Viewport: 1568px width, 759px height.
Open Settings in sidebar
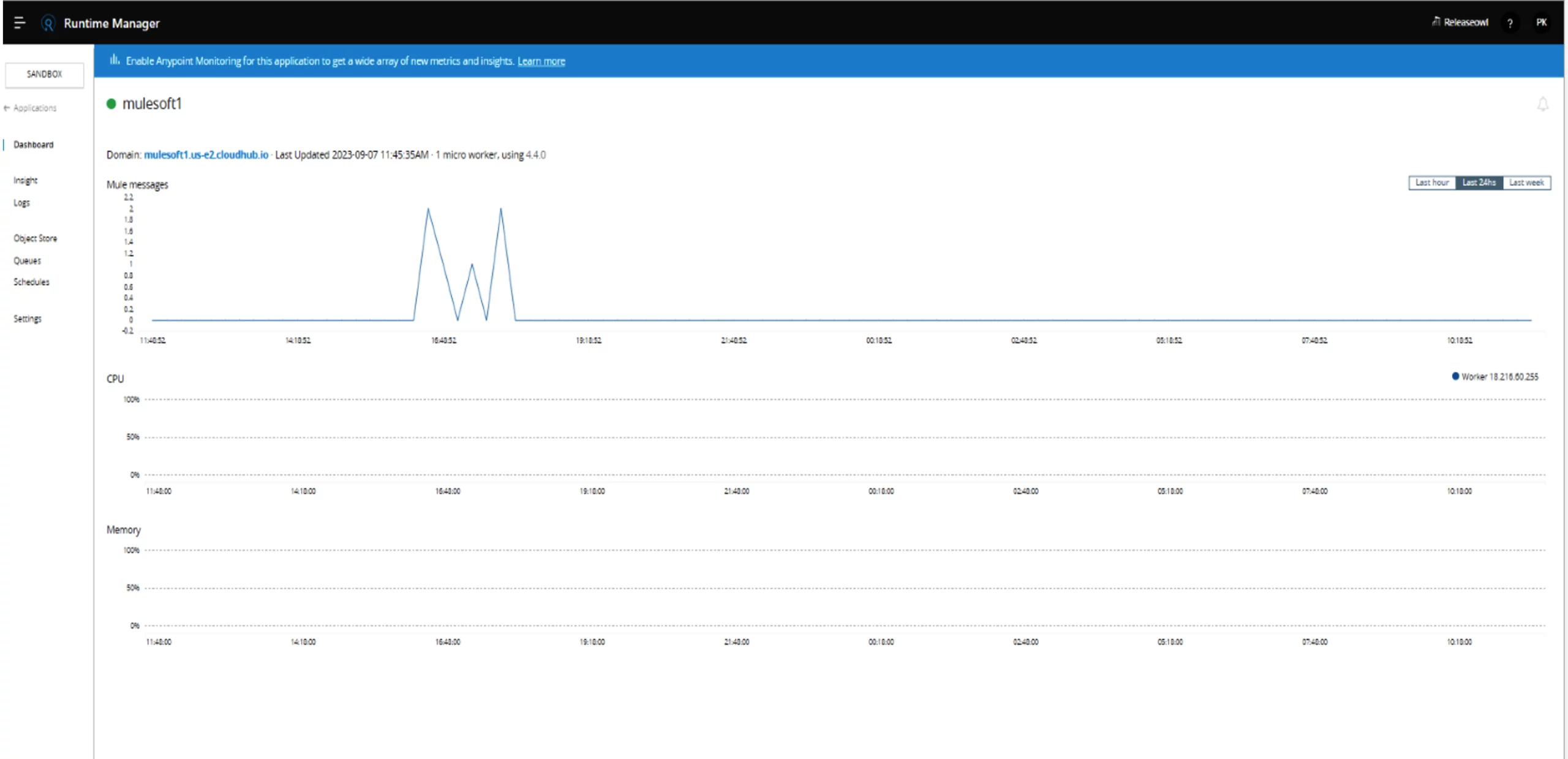coord(28,319)
